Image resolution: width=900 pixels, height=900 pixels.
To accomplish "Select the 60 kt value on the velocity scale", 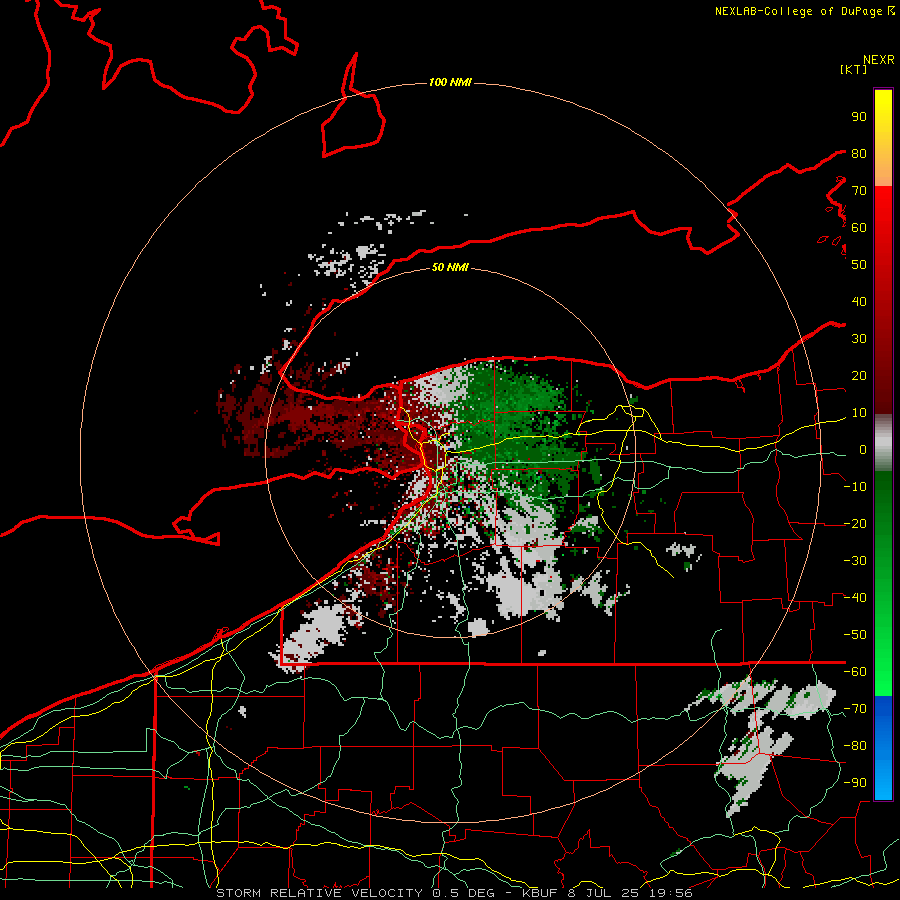I will pyautogui.click(x=859, y=228).
